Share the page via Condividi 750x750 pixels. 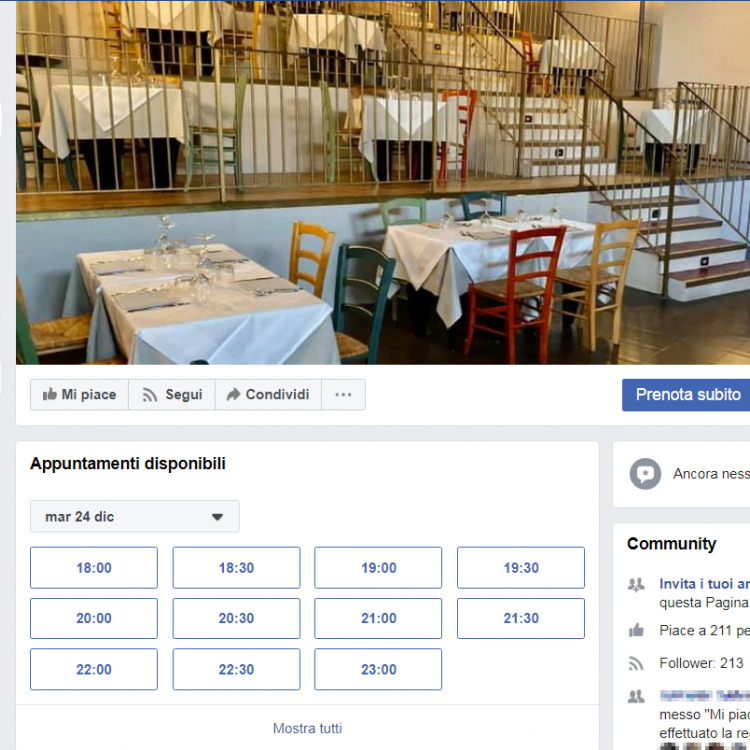(x=268, y=395)
